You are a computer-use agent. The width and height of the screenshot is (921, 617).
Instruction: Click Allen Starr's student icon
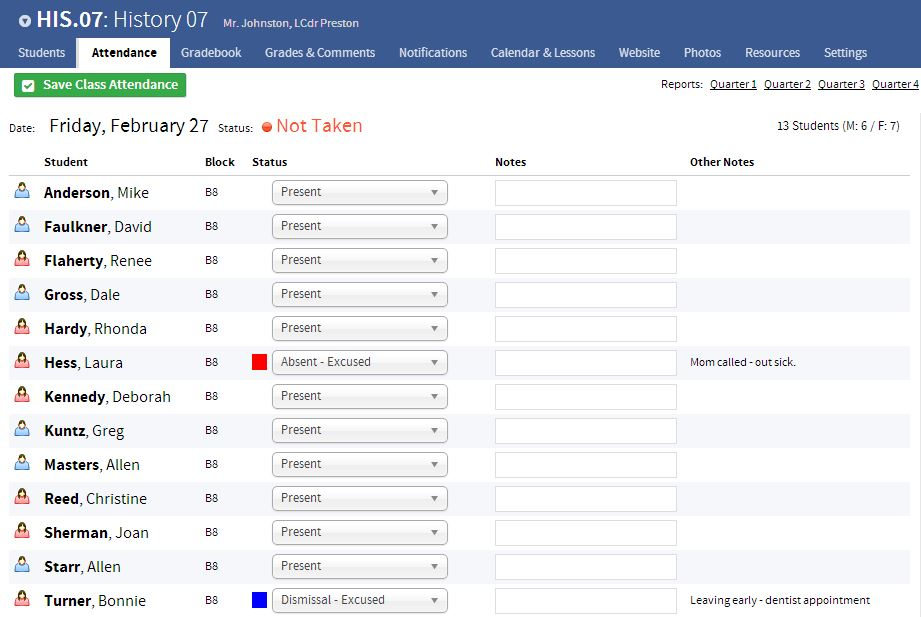coord(22,565)
